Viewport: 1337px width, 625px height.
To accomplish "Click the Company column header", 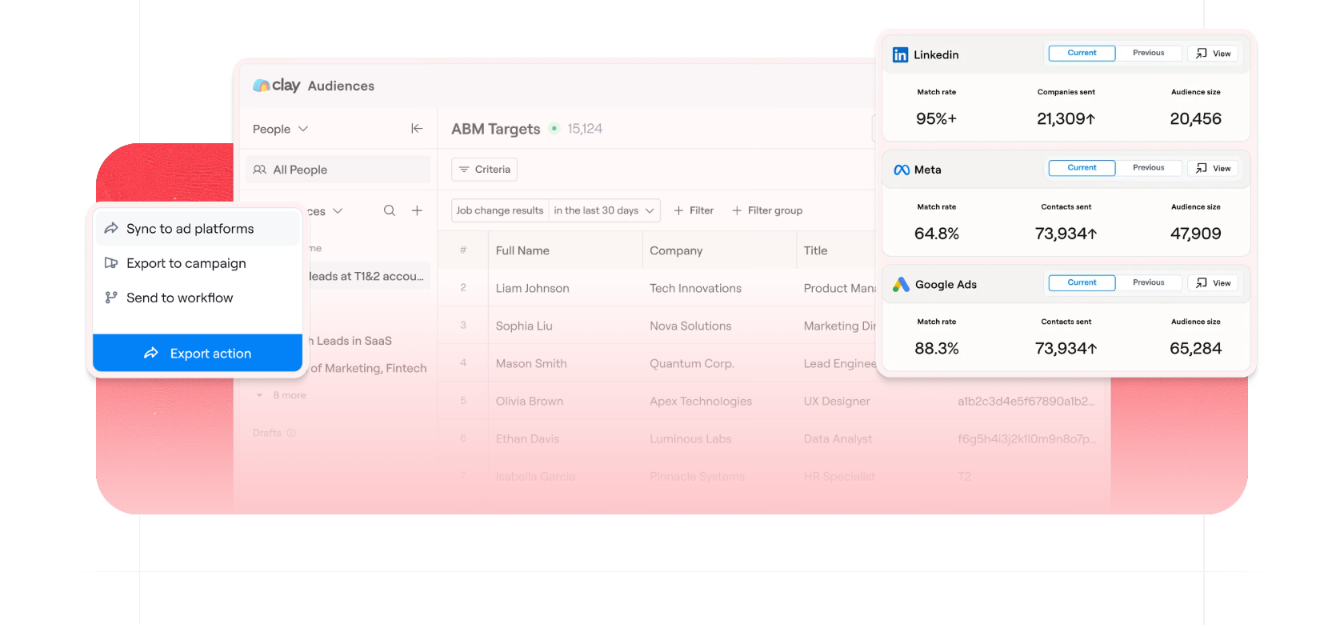I will (x=676, y=250).
